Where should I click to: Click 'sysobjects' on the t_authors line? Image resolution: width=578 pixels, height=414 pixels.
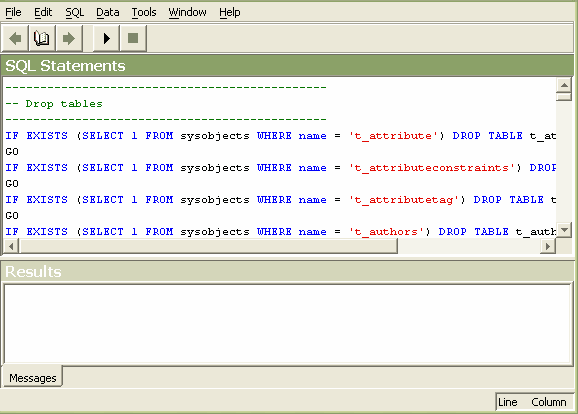tap(215, 232)
